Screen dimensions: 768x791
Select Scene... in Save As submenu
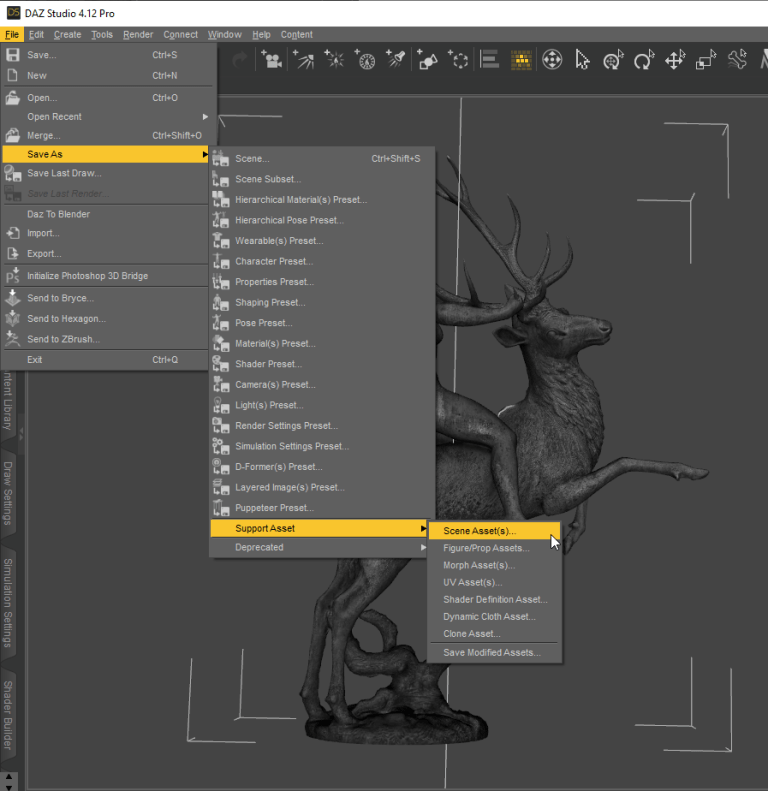pos(322,159)
